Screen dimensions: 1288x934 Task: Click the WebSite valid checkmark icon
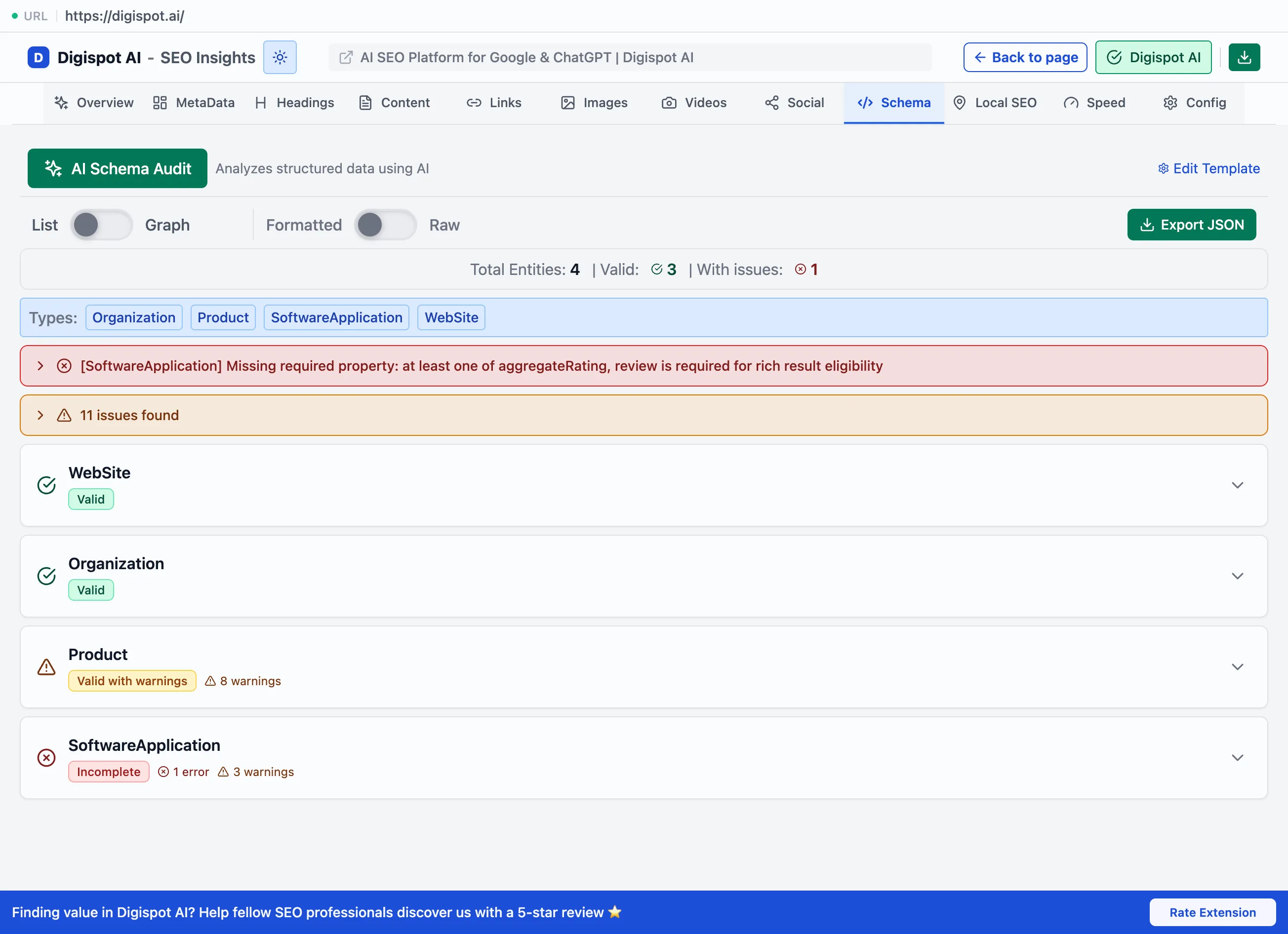click(x=46, y=485)
